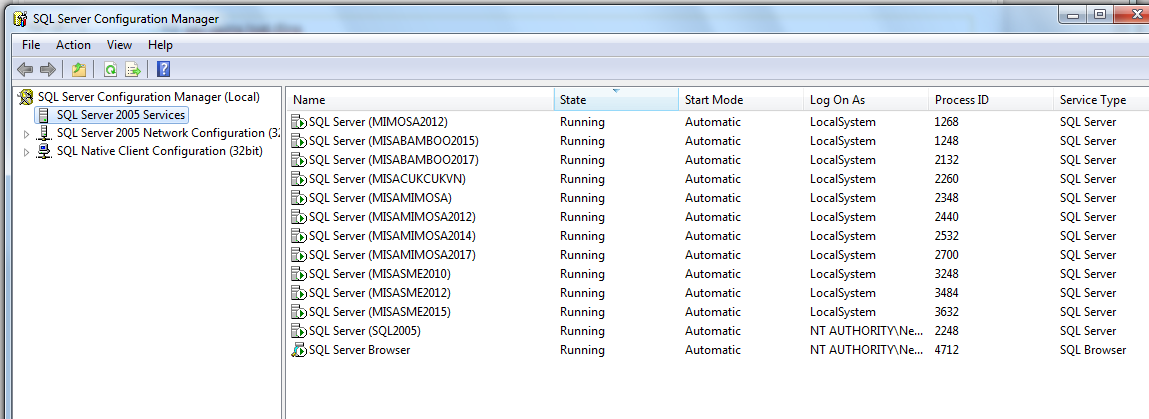The image size is (1149, 419).
Task: Click the service icon for MISAMIMOSA2012
Action: point(298,217)
